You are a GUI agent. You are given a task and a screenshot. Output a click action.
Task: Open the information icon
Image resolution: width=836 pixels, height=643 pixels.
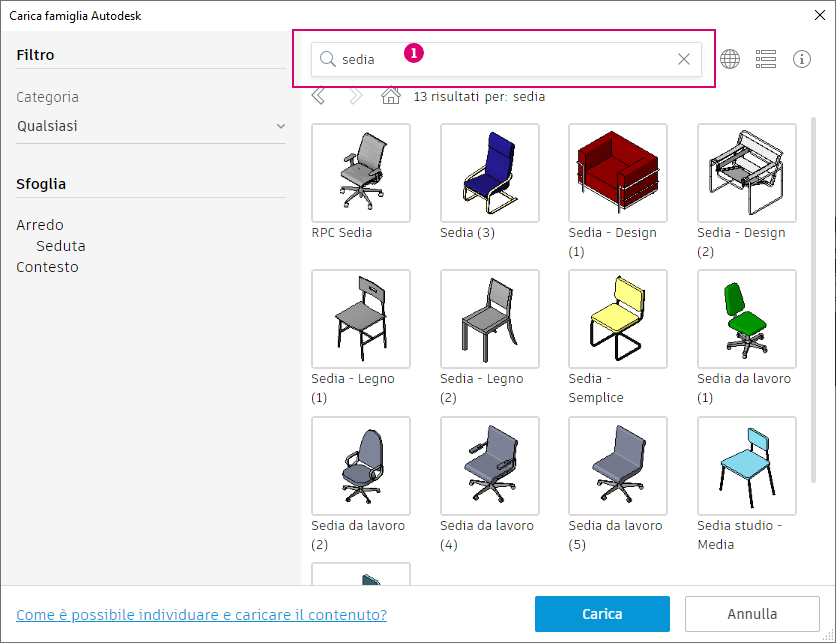pyautogui.click(x=802, y=59)
